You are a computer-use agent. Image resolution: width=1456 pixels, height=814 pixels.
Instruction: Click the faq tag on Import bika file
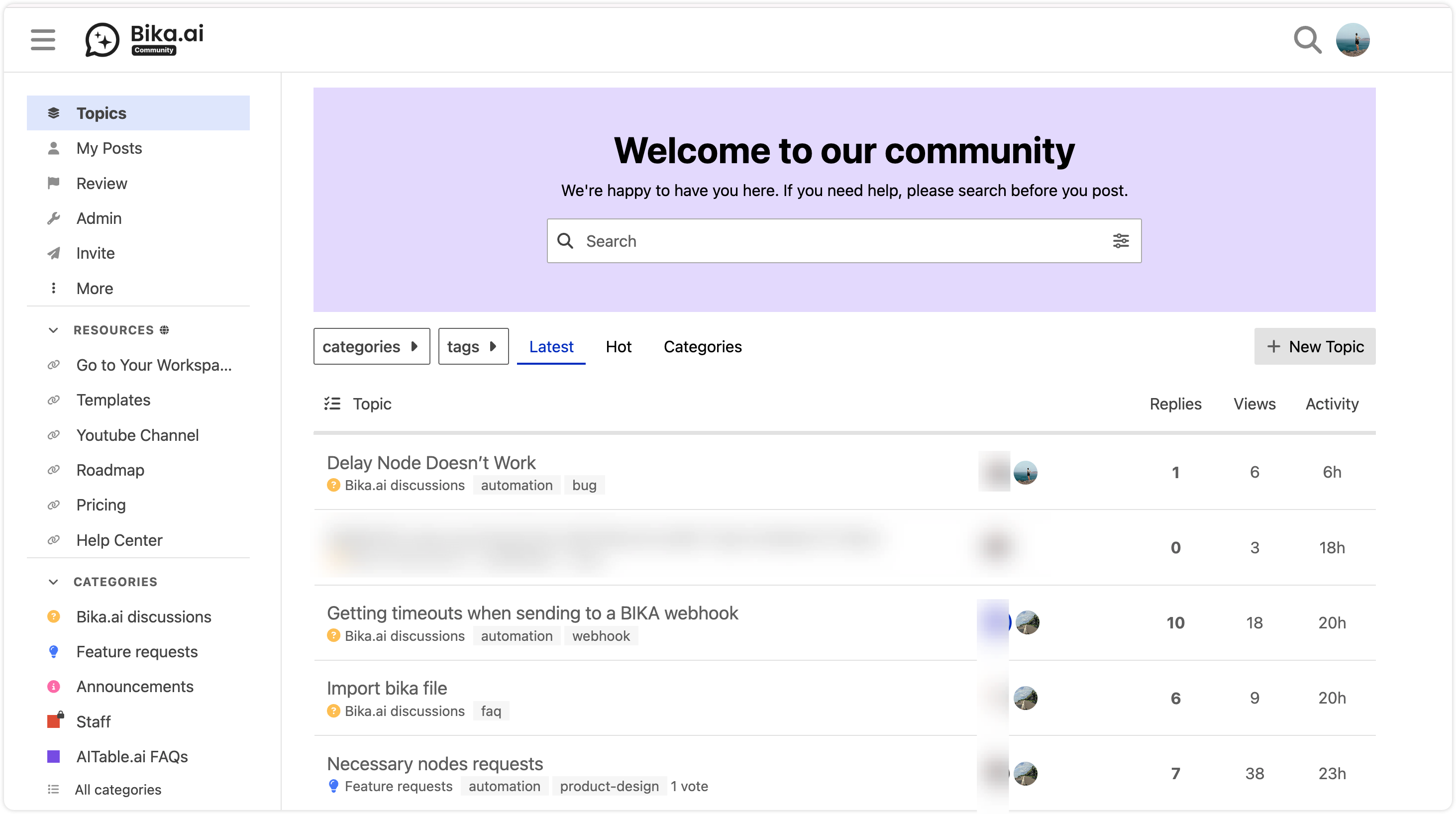(x=491, y=711)
